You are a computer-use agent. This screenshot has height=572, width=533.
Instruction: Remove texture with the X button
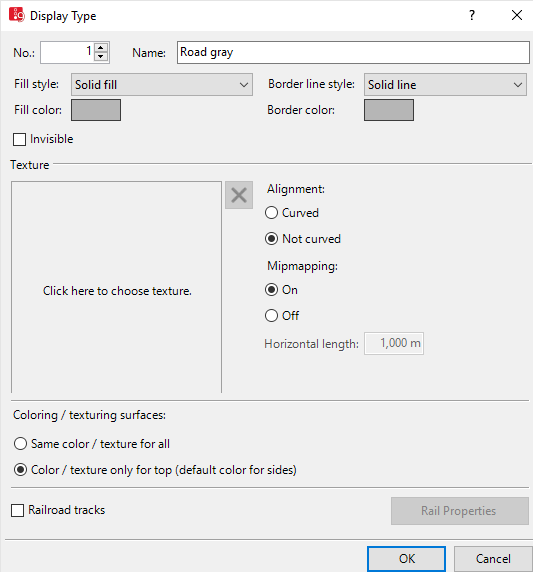pos(239,195)
